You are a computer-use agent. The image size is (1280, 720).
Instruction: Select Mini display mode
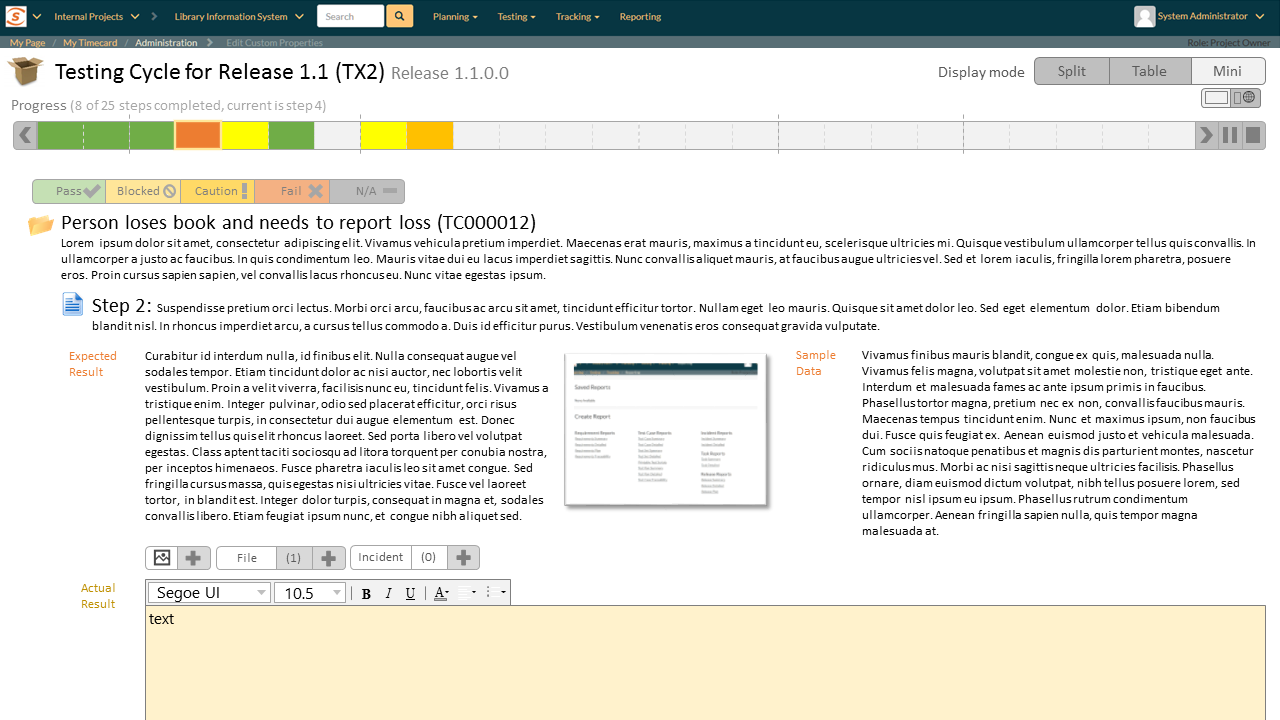pyautogui.click(x=1228, y=71)
